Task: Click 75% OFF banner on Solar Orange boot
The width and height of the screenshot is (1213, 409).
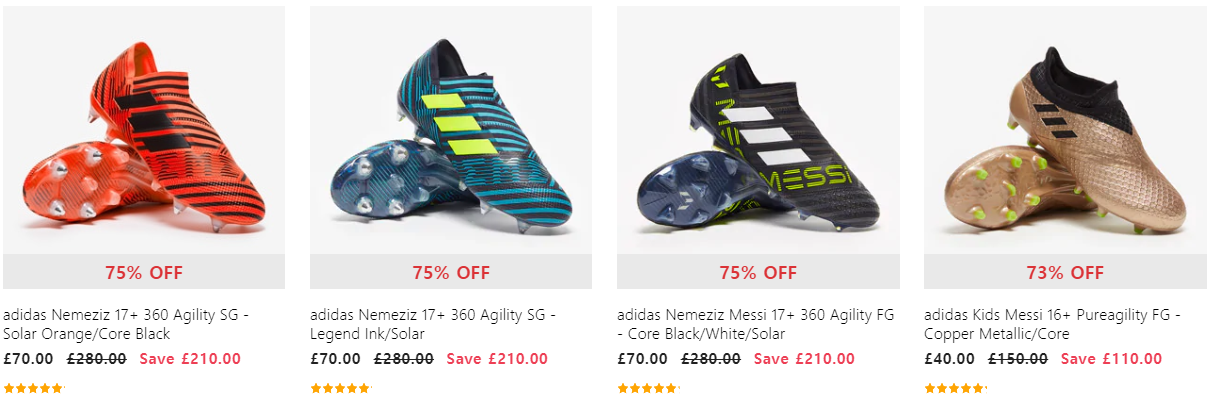Action: [144, 272]
